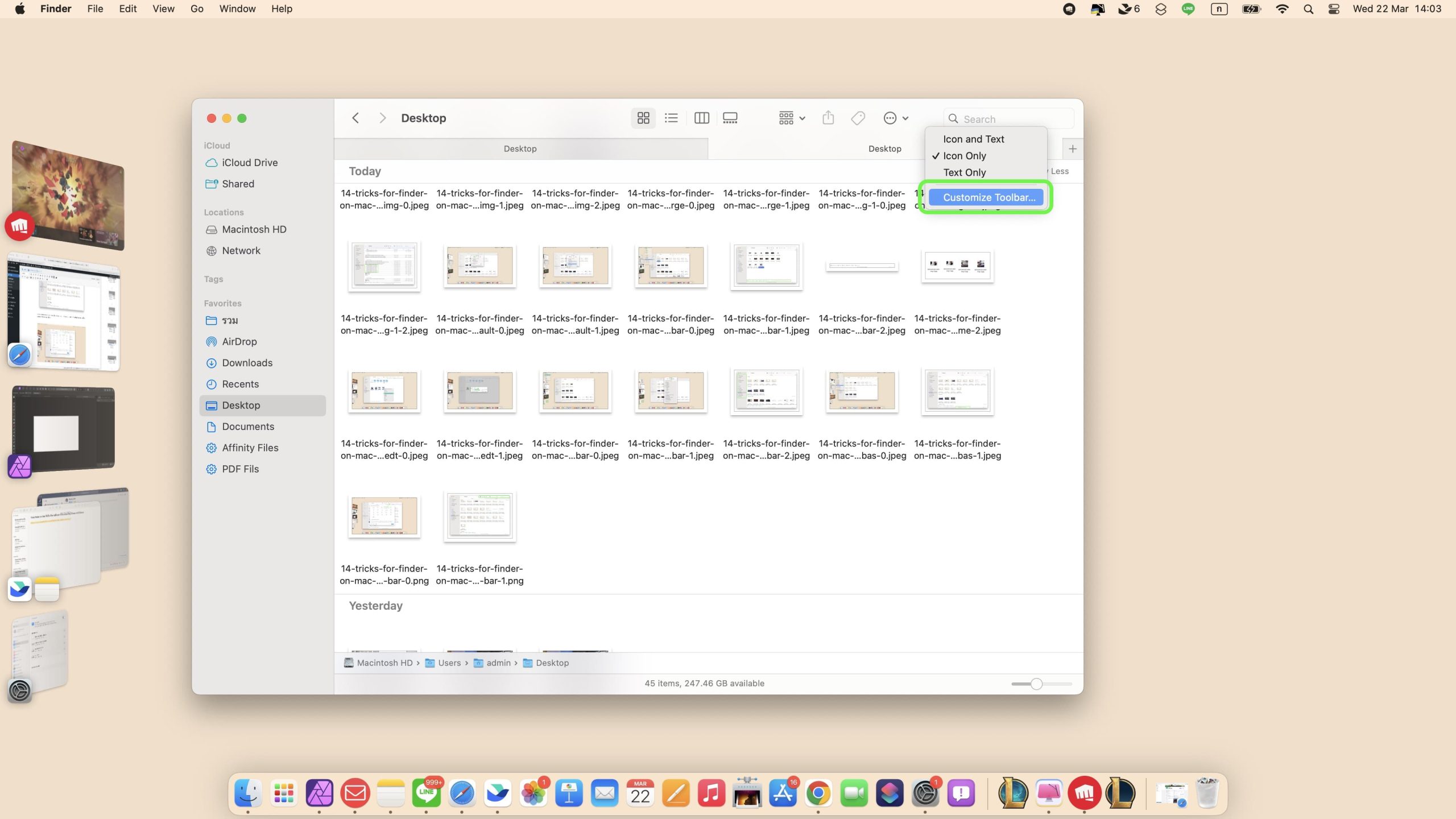This screenshot has width=1456, height=819.
Task: Click the Users folder in path bar
Action: coord(449,663)
